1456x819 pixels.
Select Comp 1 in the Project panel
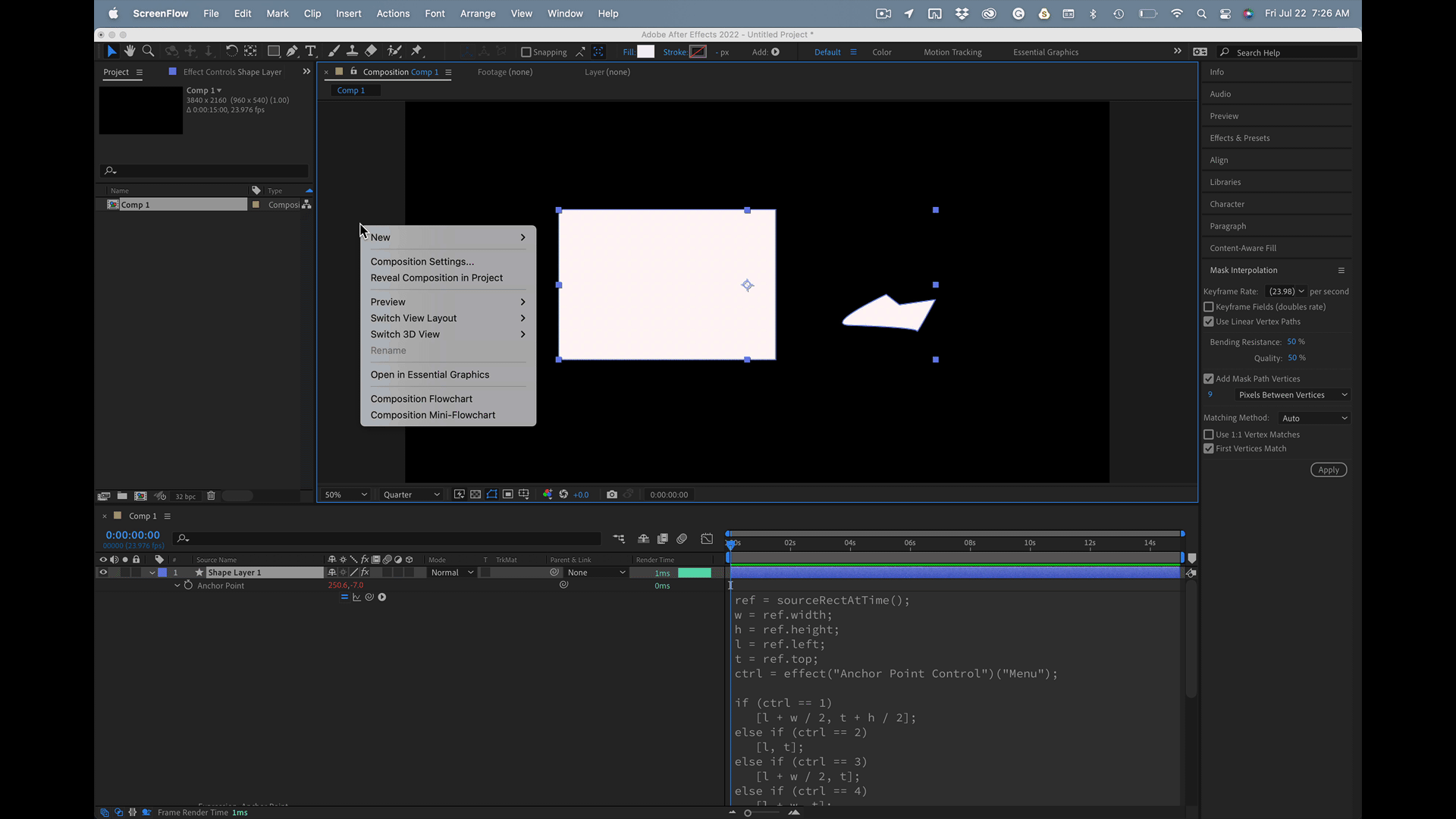pos(136,205)
